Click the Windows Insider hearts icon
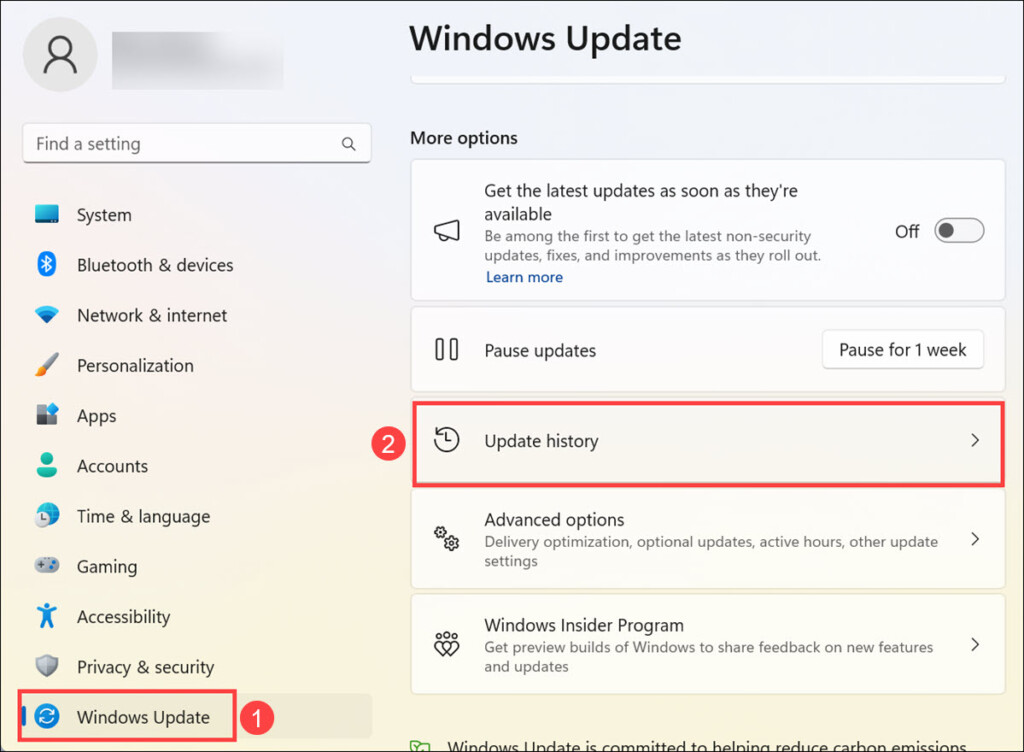 [447, 644]
